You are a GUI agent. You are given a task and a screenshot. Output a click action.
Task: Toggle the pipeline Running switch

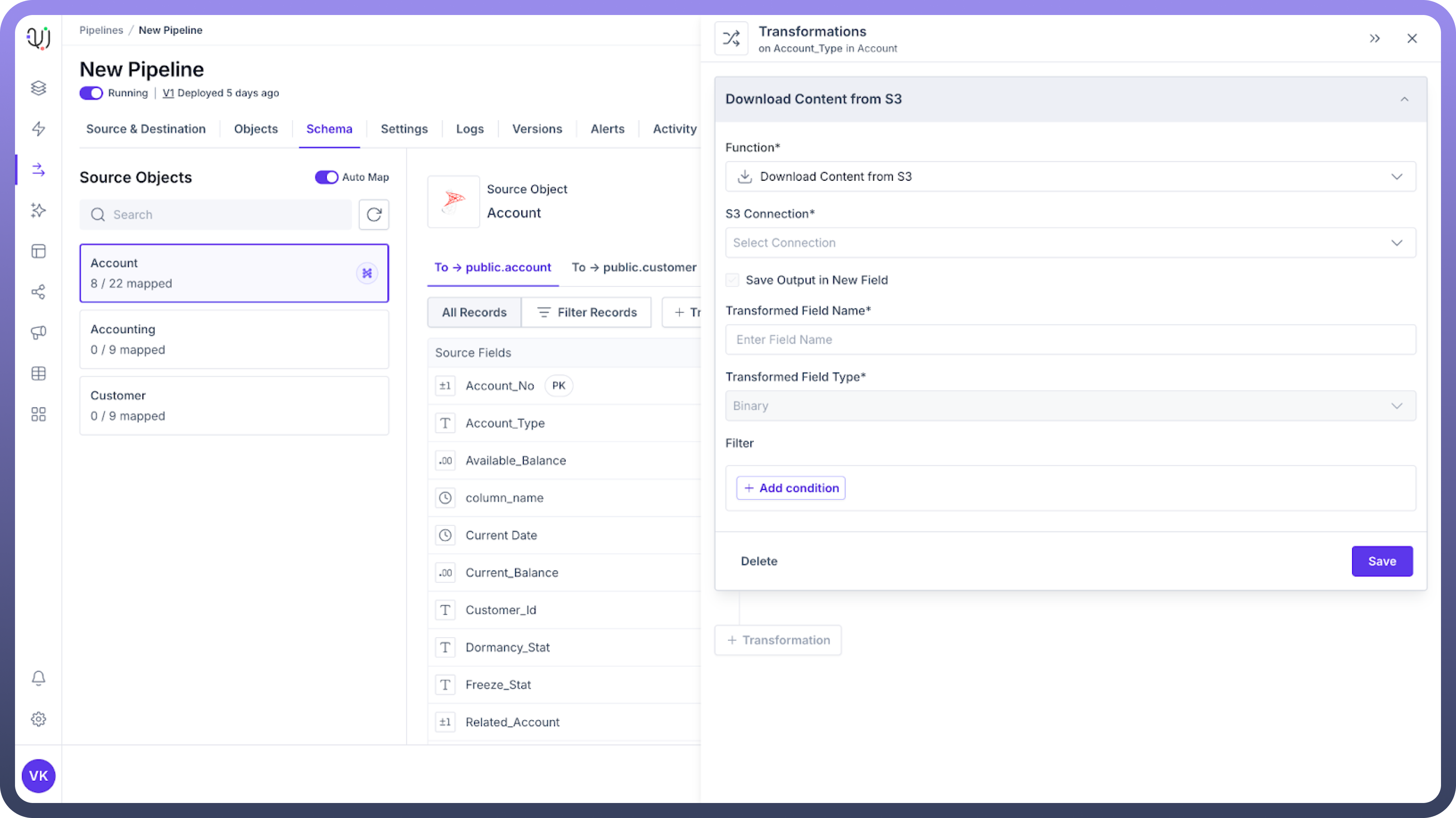pos(91,93)
